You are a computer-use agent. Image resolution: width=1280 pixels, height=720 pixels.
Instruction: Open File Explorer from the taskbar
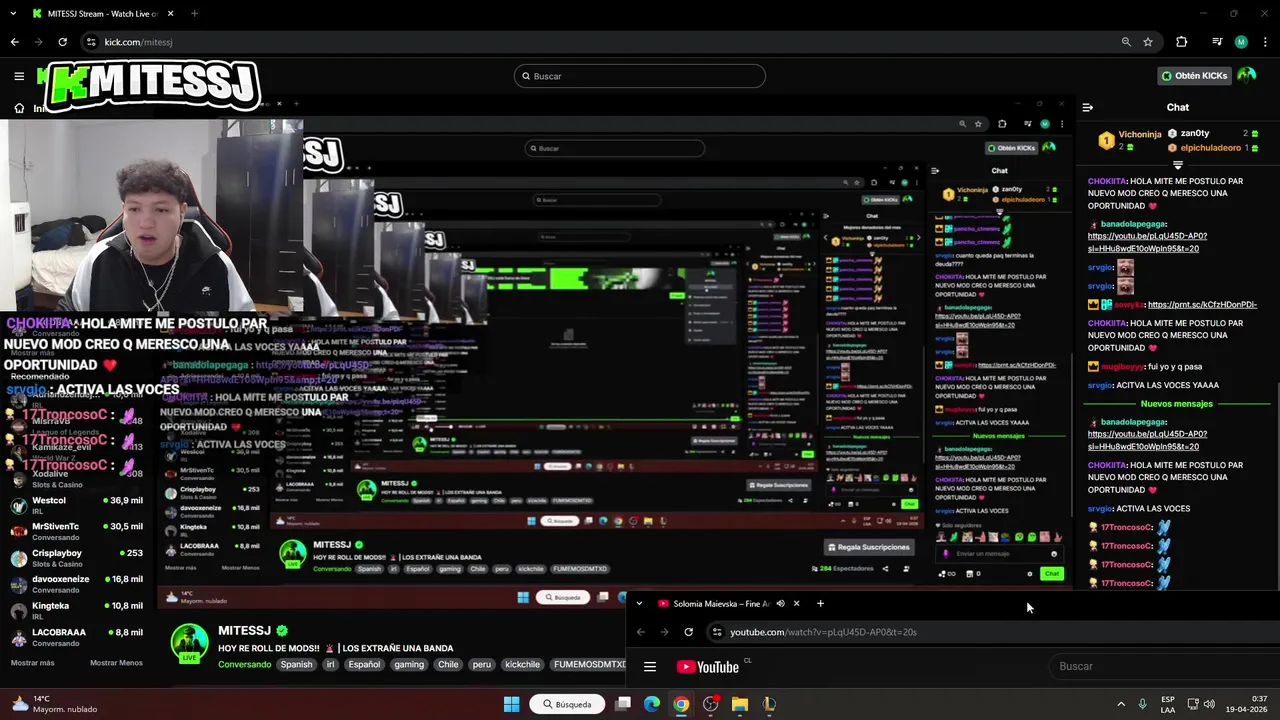(x=740, y=704)
